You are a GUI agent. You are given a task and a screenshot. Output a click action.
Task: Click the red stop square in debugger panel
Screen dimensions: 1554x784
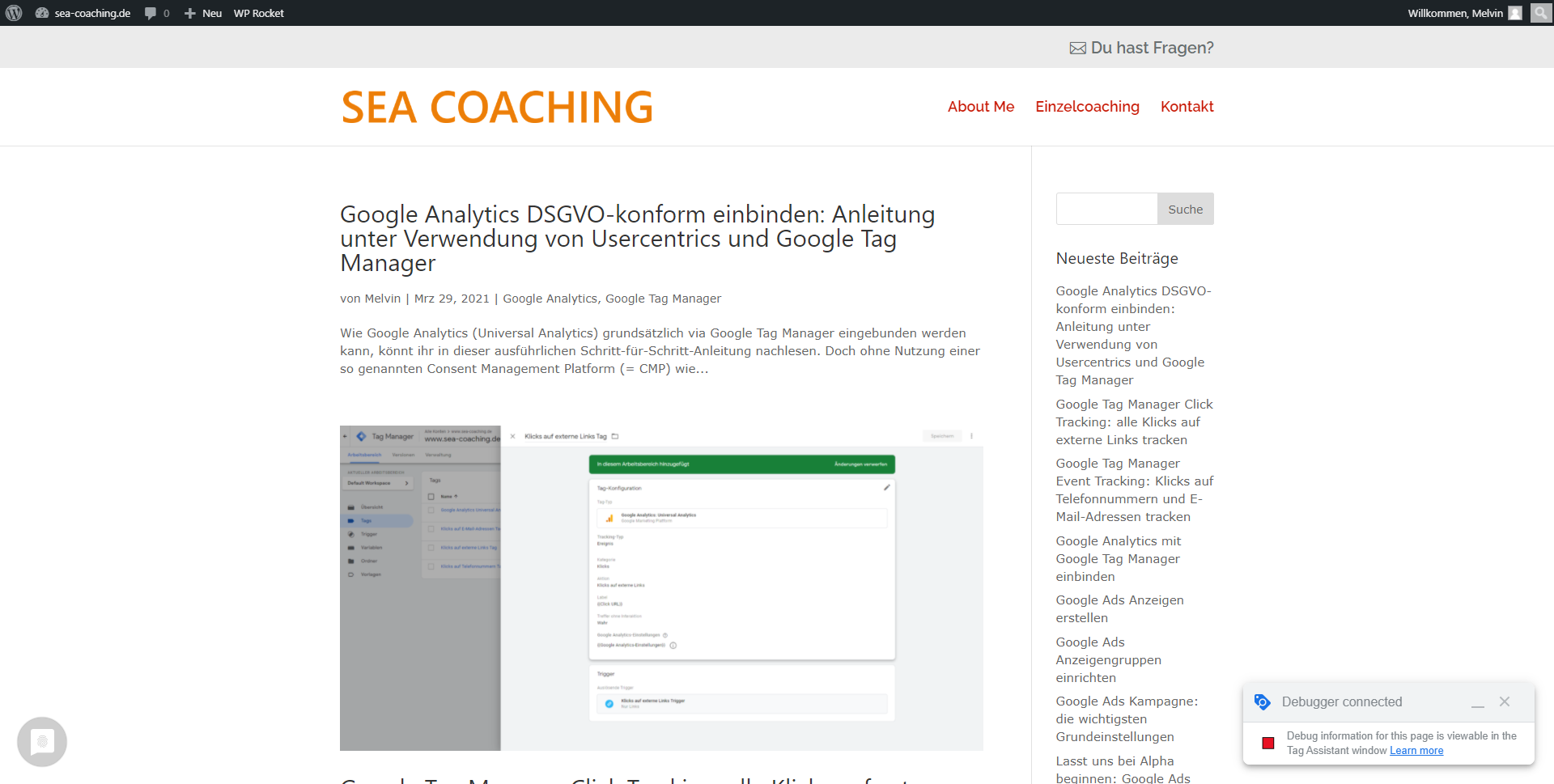[1268, 743]
